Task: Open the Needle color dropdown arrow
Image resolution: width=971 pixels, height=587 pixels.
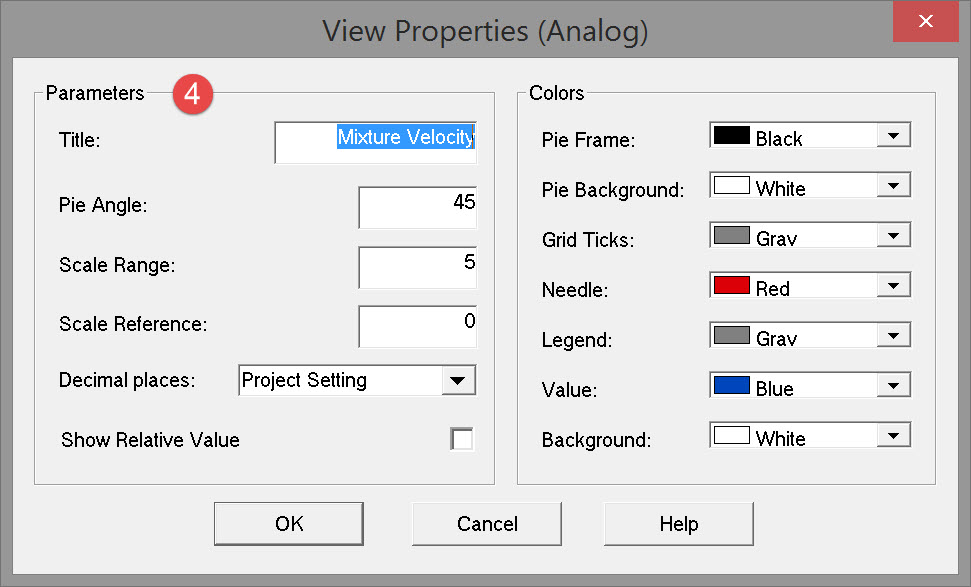Action: pos(893,287)
